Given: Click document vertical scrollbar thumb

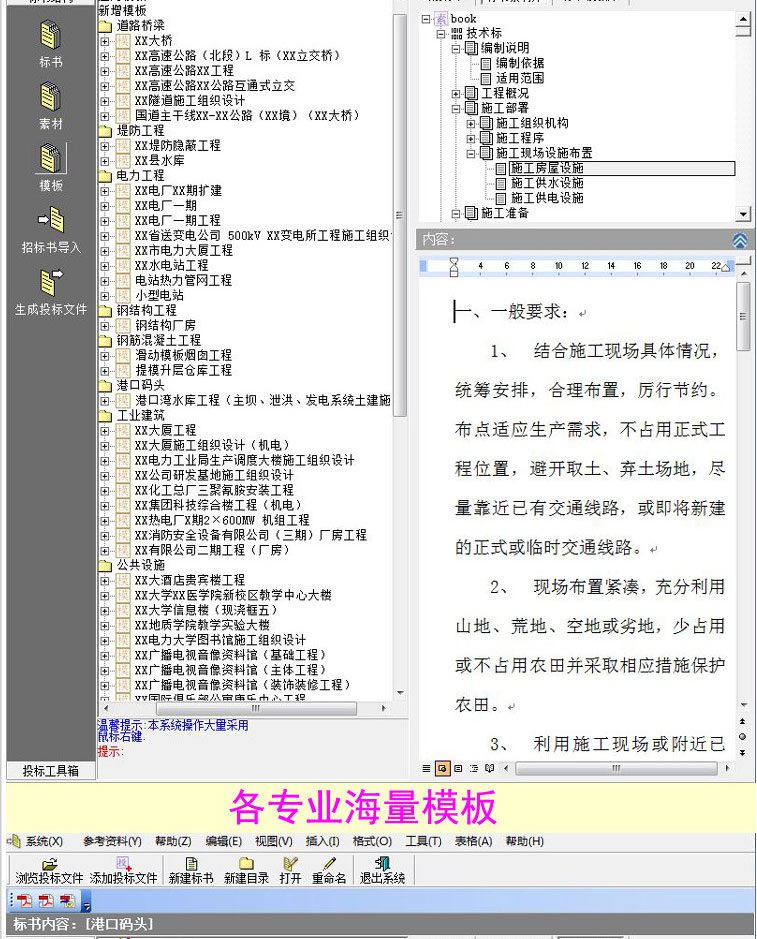Looking at the screenshot, I should pyautogui.click(x=743, y=316).
